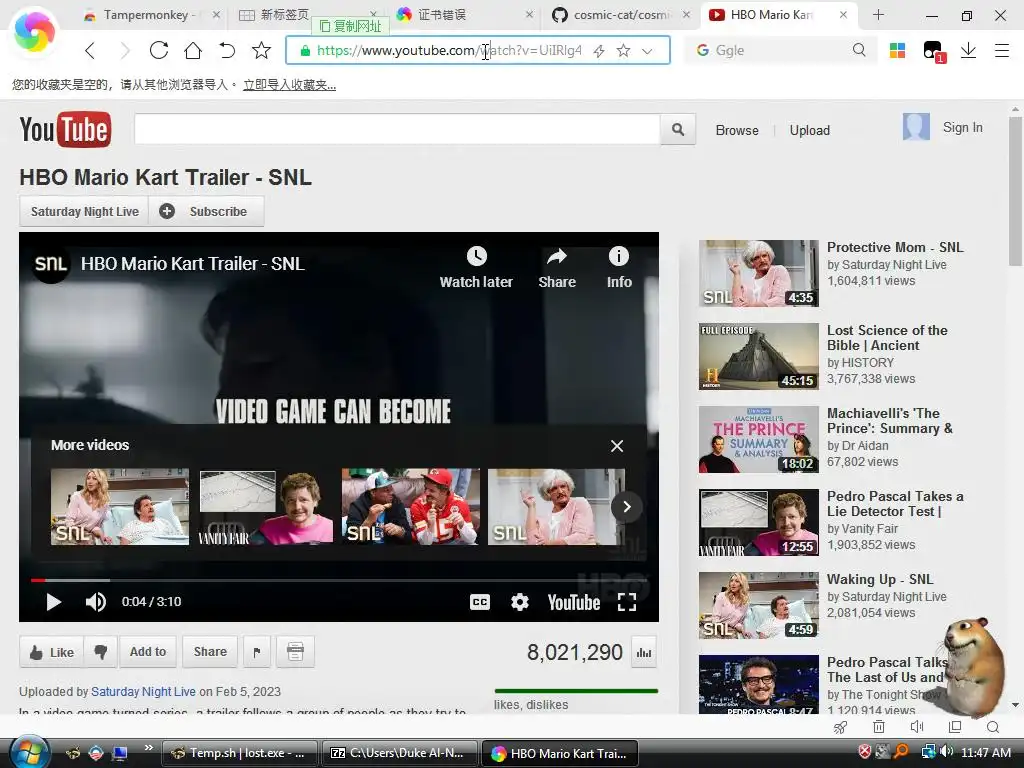Image resolution: width=1024 pixels, height=768 pixels.
Task: Open the Saturday Night Live channel button
Action: click(x=84, y=212)
